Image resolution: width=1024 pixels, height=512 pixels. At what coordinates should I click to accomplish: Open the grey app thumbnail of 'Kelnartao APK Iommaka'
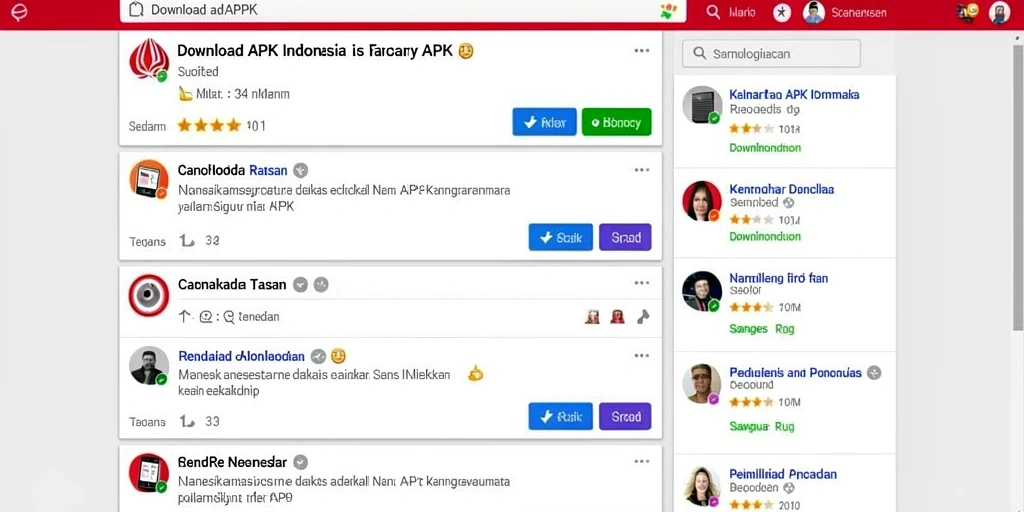(x=702, y=104)
